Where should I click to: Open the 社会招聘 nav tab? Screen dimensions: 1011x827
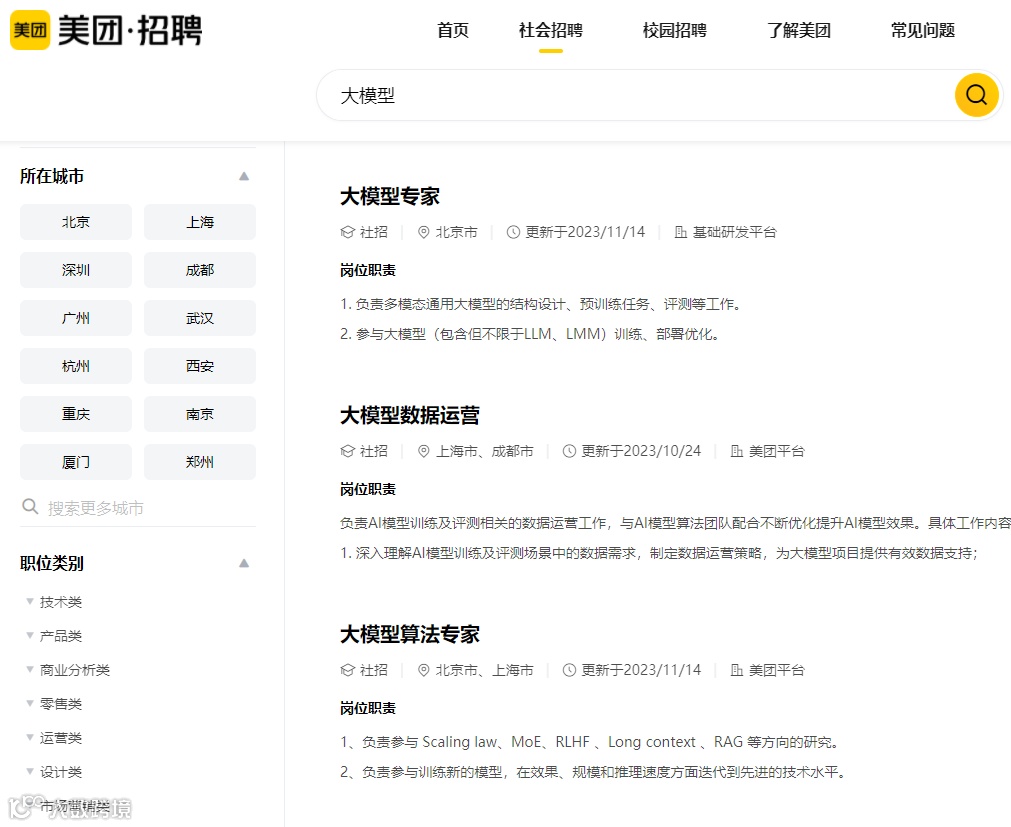551,30
